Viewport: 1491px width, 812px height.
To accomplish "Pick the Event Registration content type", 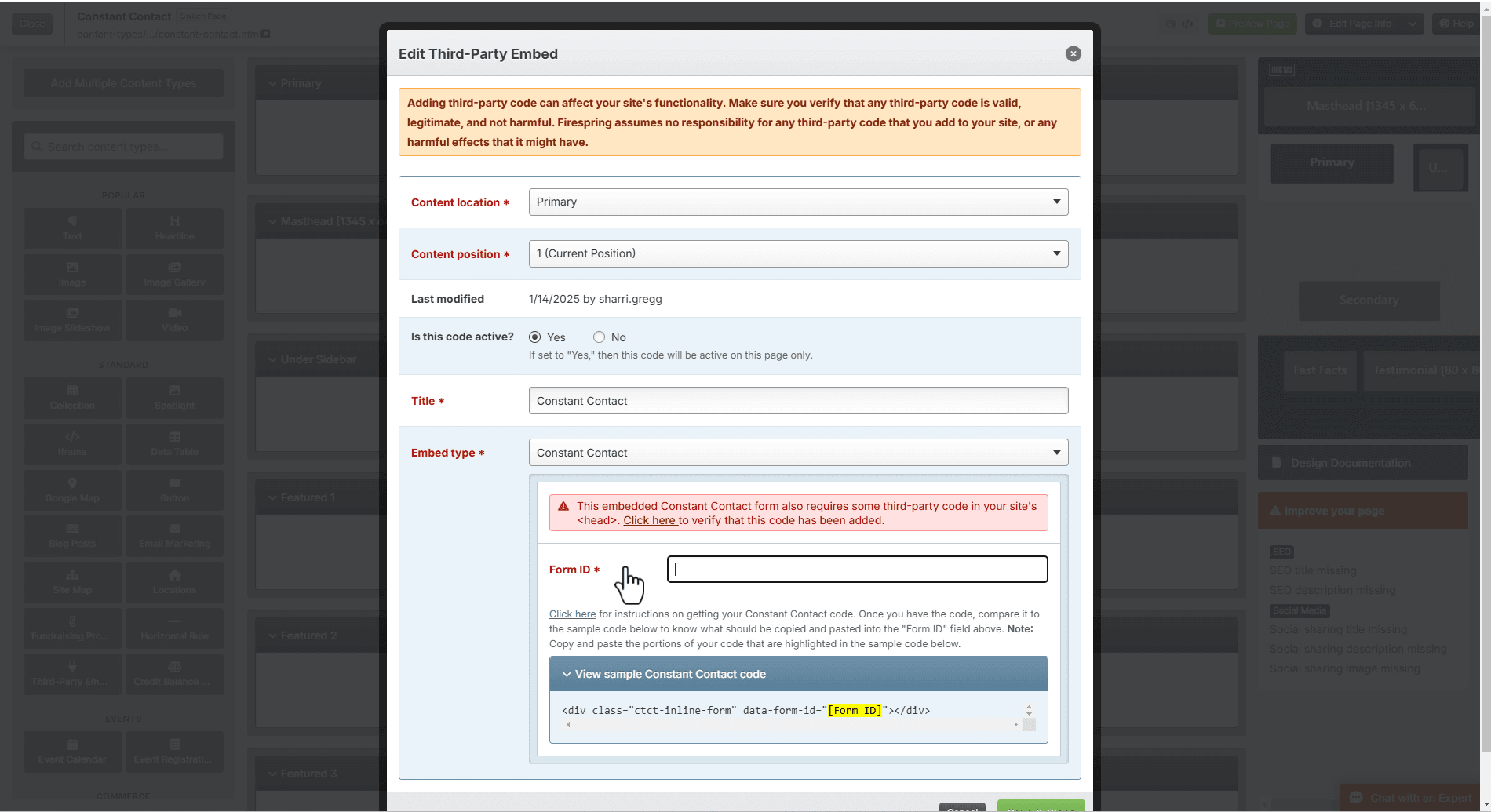I will click(x=174, y=752).
